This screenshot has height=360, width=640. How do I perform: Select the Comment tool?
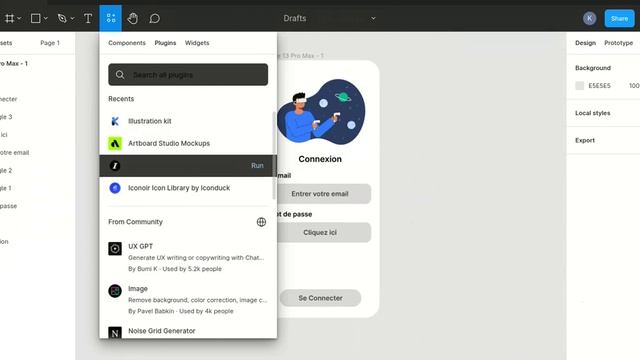pyautogui.click(x=154, y=18)
